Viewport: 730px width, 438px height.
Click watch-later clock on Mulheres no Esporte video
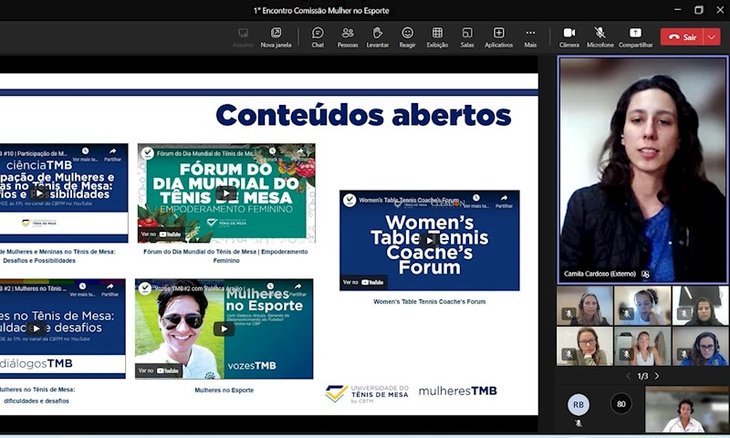(270, 286)
